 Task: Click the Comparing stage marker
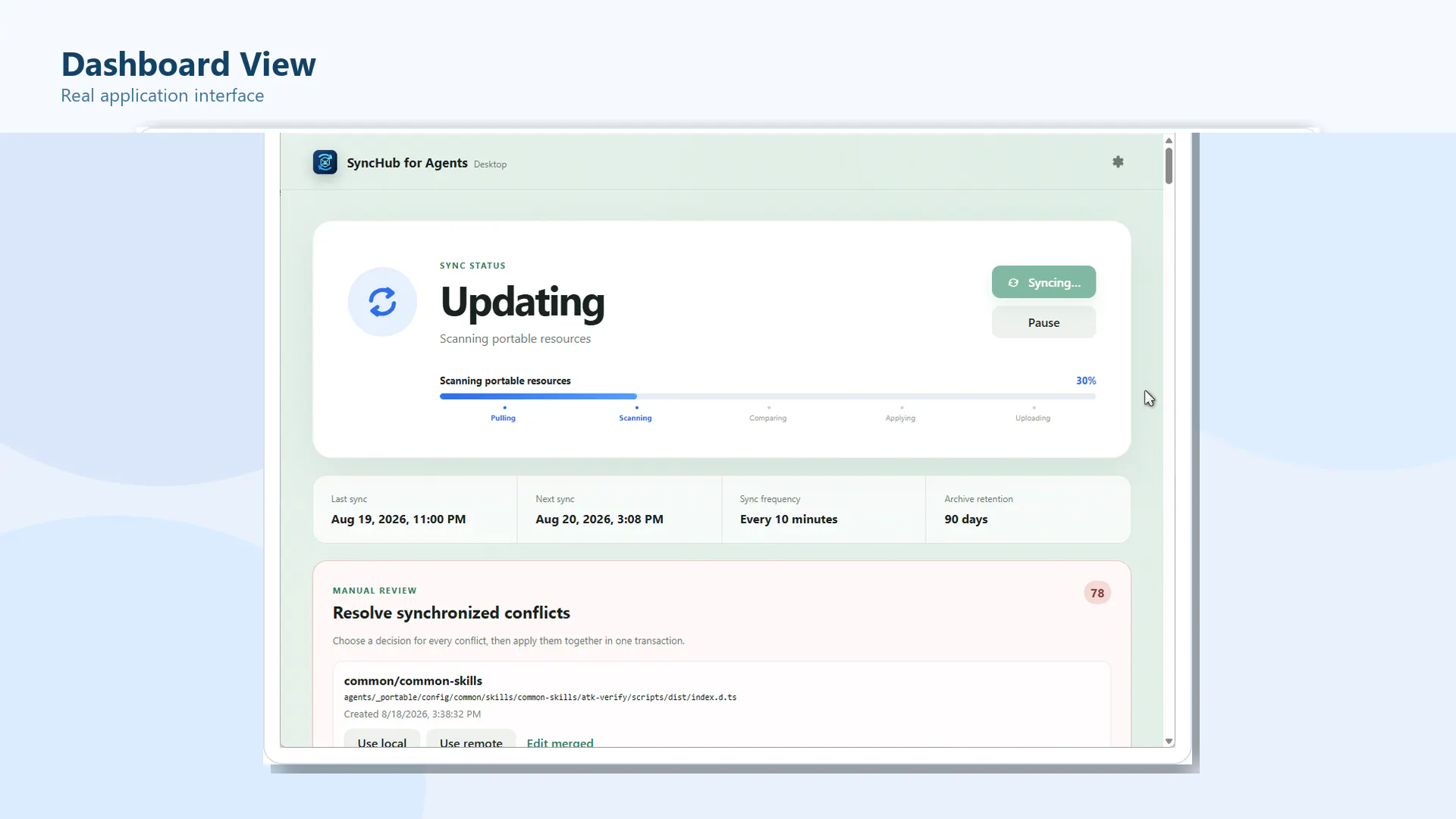click(x=767, y=415)
